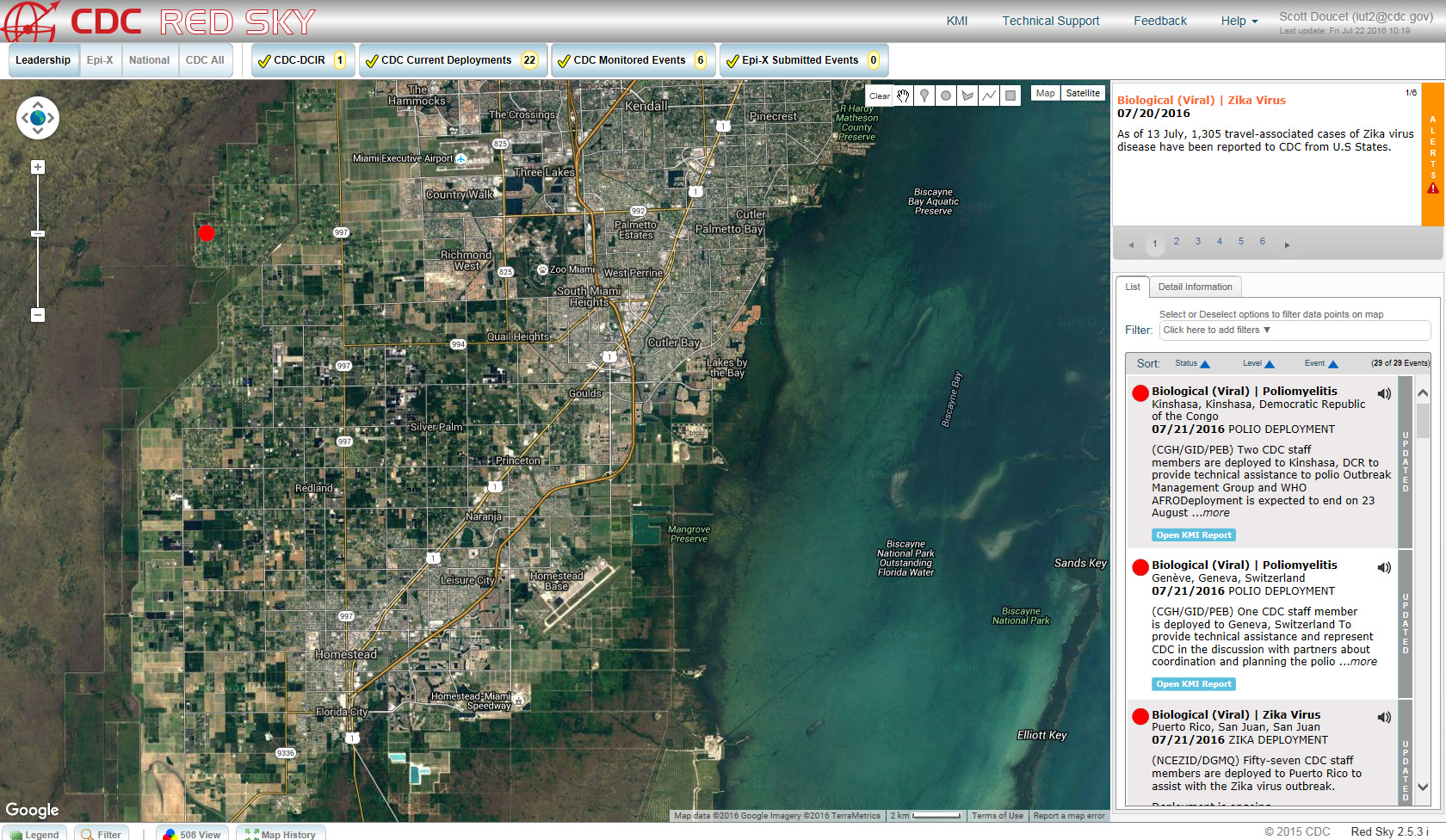The image size is (1446, 840).
Task: Open KMI Report for Geneva event
Action: [x=1194, y=684]
